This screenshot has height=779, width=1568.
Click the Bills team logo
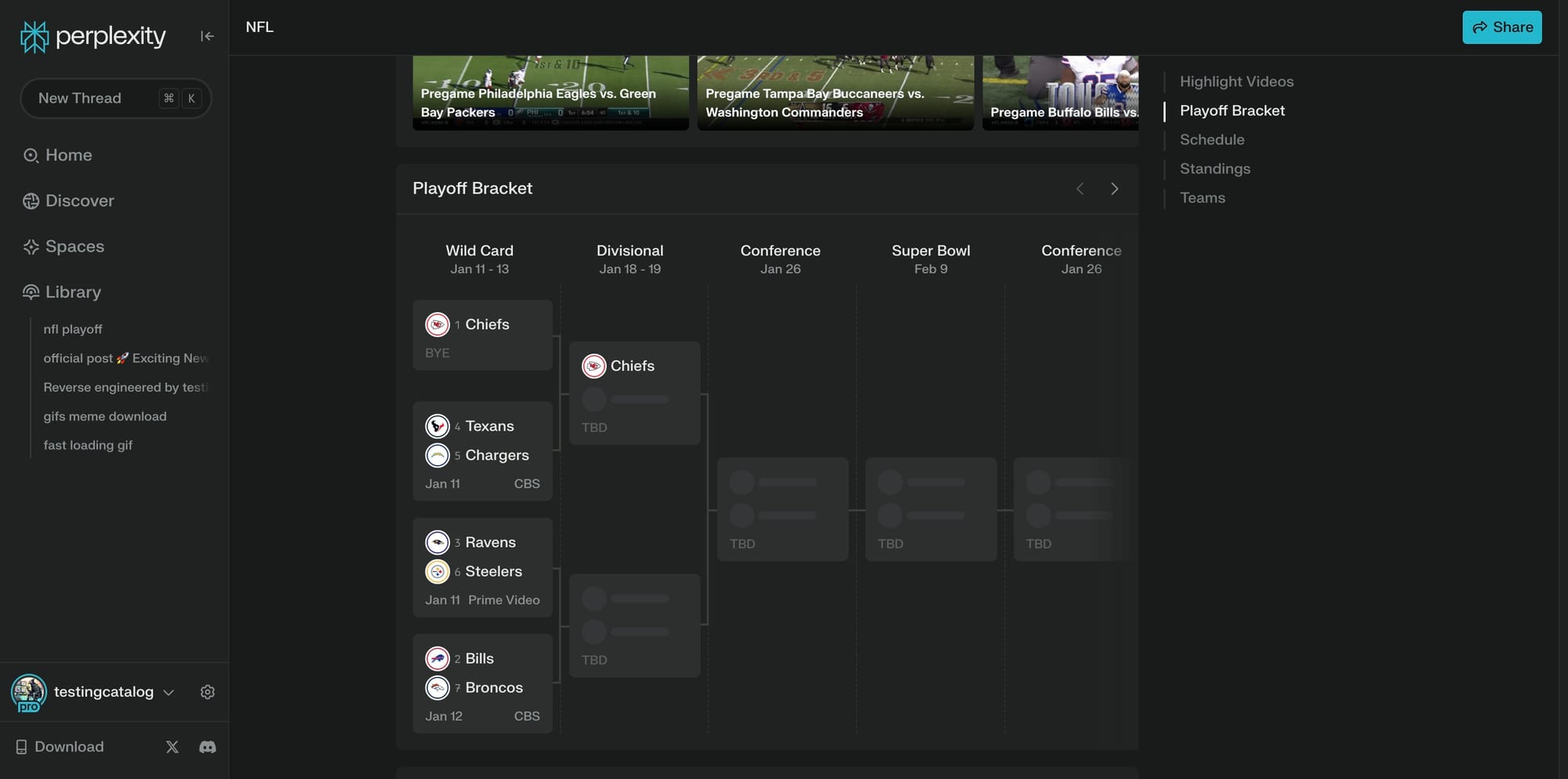point(437,659)
